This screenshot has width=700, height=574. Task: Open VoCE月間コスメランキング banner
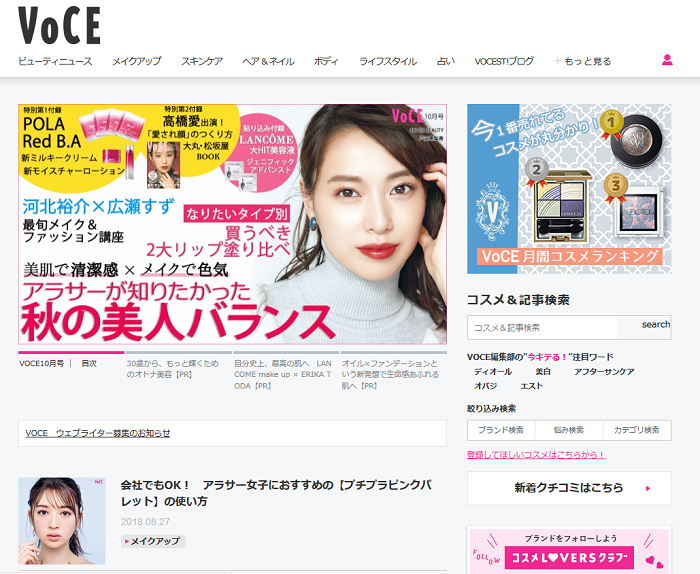(x=569, y=189)
